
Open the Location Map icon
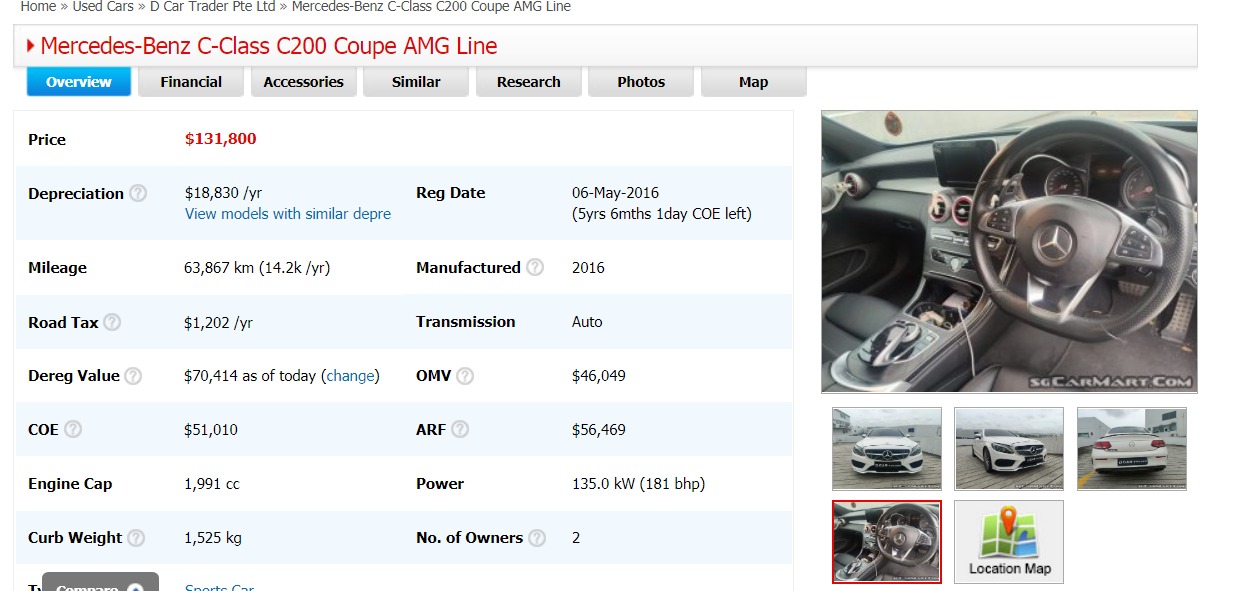1009,541
